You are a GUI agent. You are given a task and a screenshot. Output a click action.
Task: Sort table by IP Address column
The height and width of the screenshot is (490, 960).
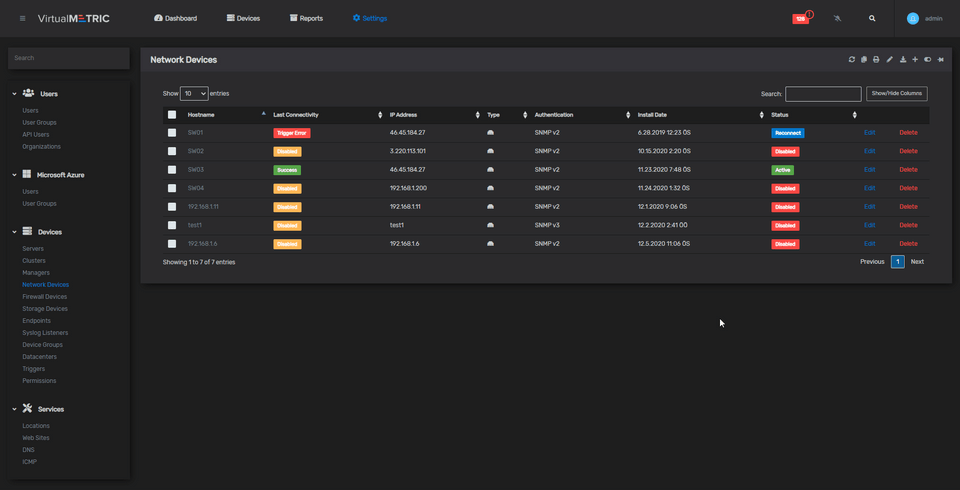[434, 115]
